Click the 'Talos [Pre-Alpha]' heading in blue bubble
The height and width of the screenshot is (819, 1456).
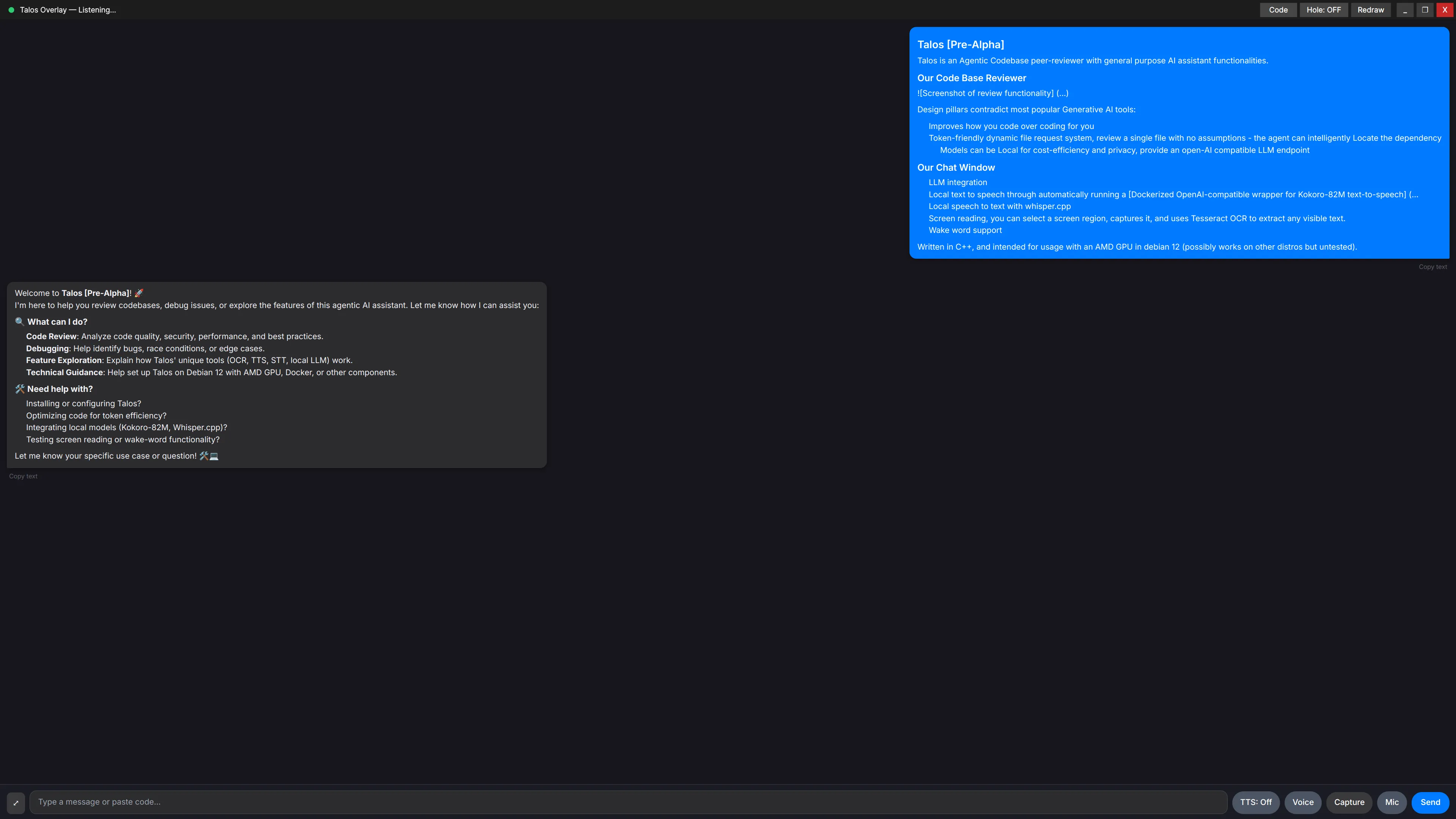click(x=960, y=45)
